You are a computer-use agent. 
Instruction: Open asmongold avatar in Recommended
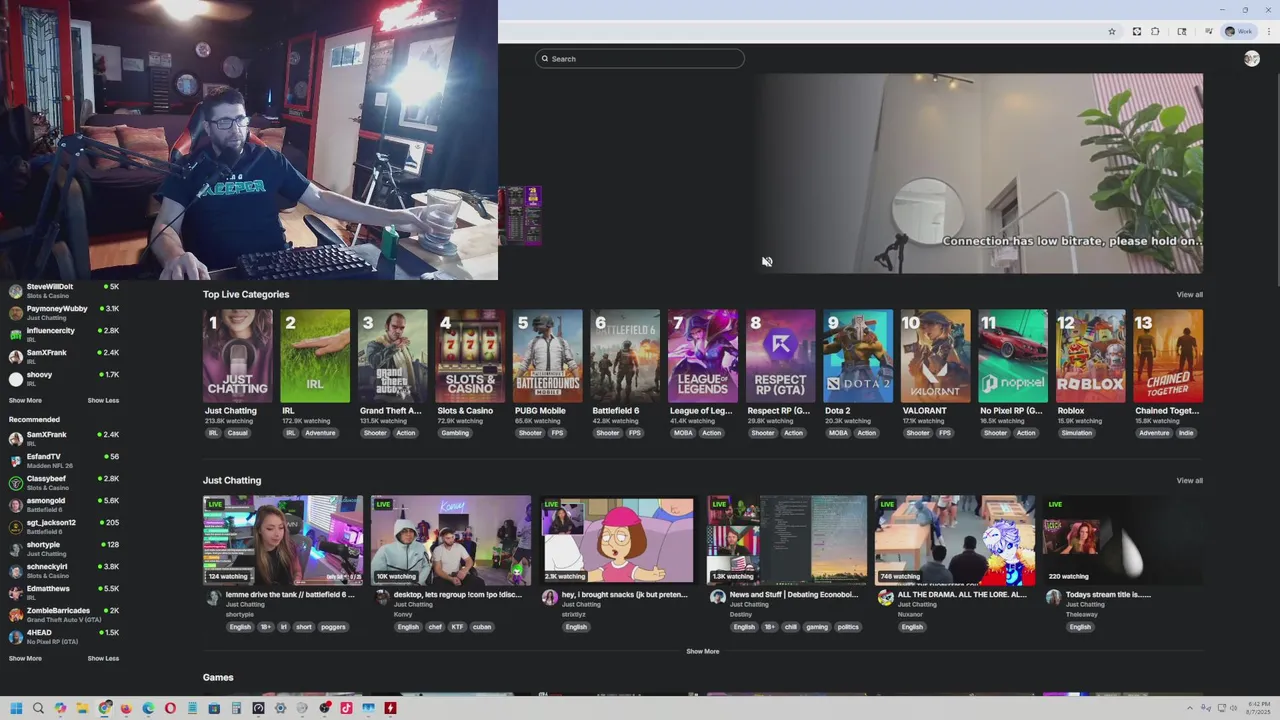coord(15,505)
